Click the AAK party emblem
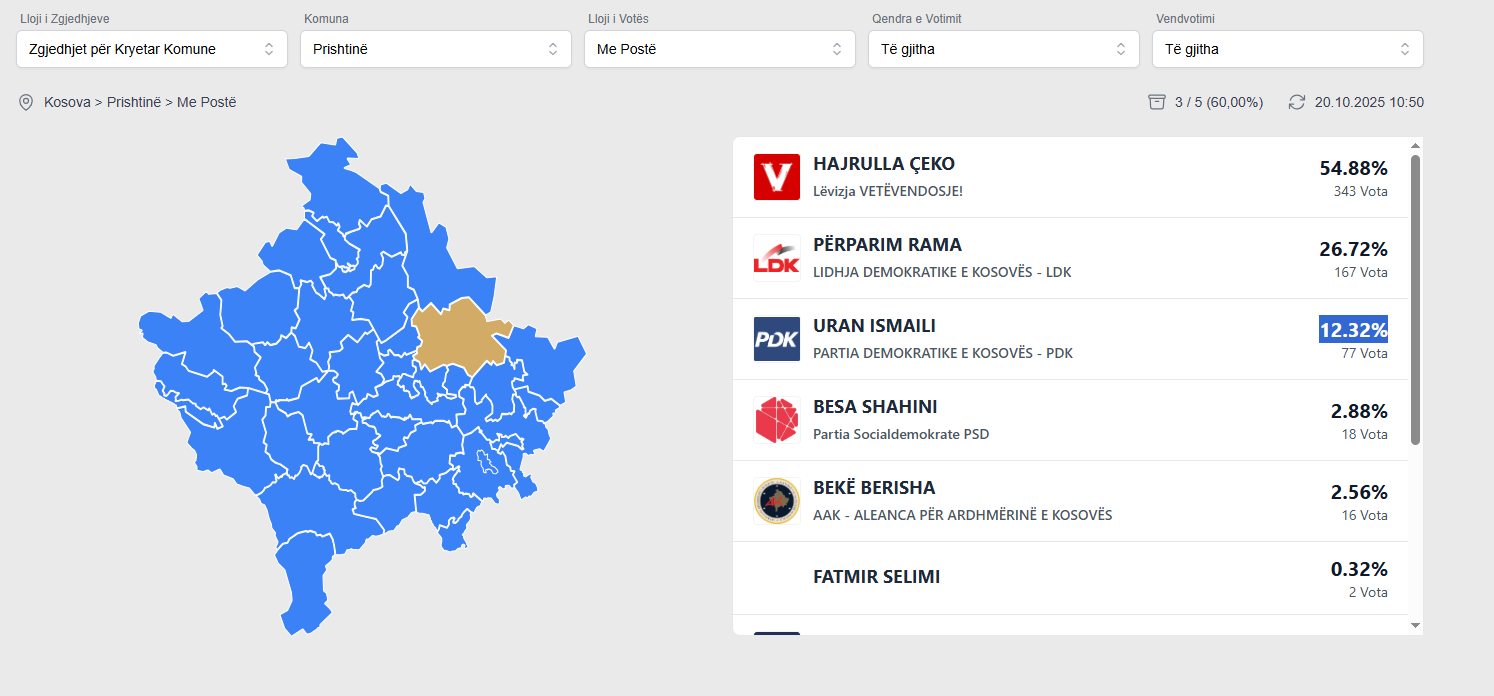Image resolution: width=1494 pixels, height=696 pixels. point(776,501)
